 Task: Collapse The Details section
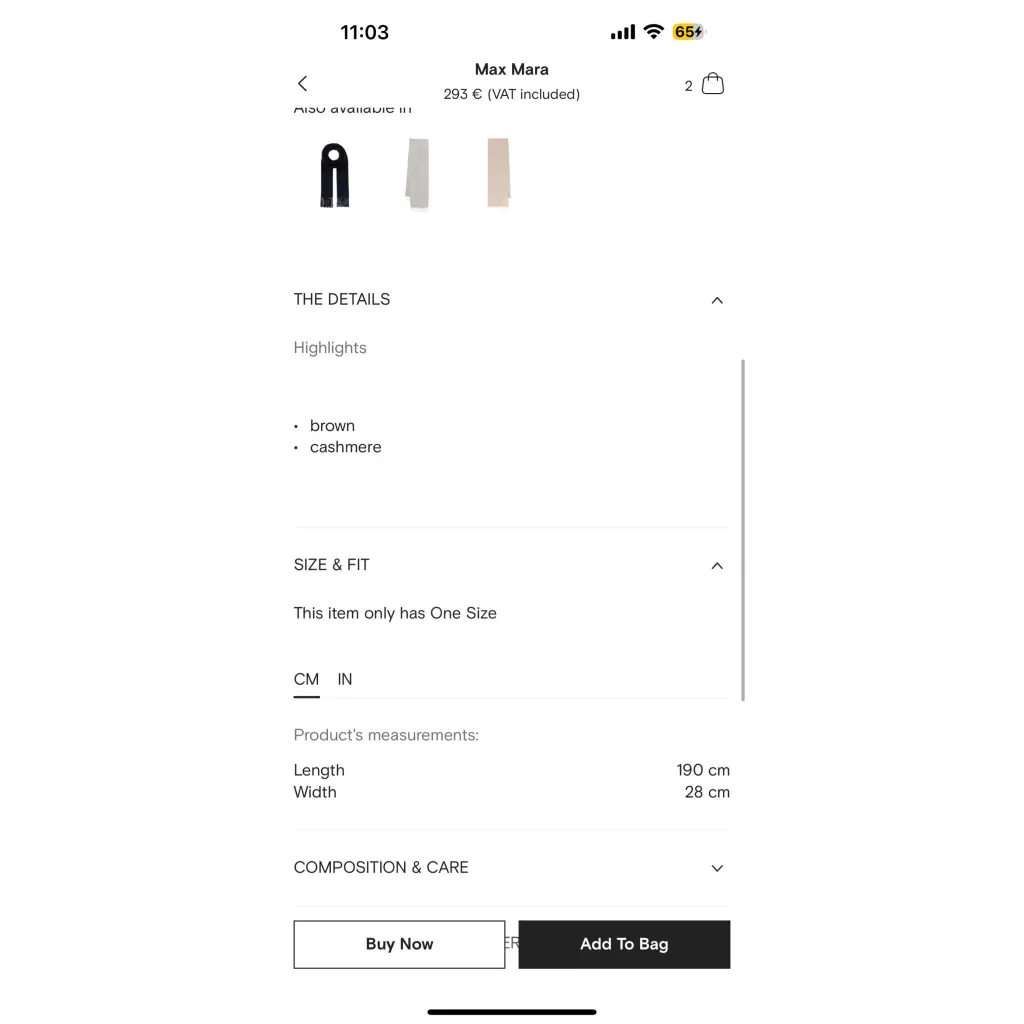(716, 300)
